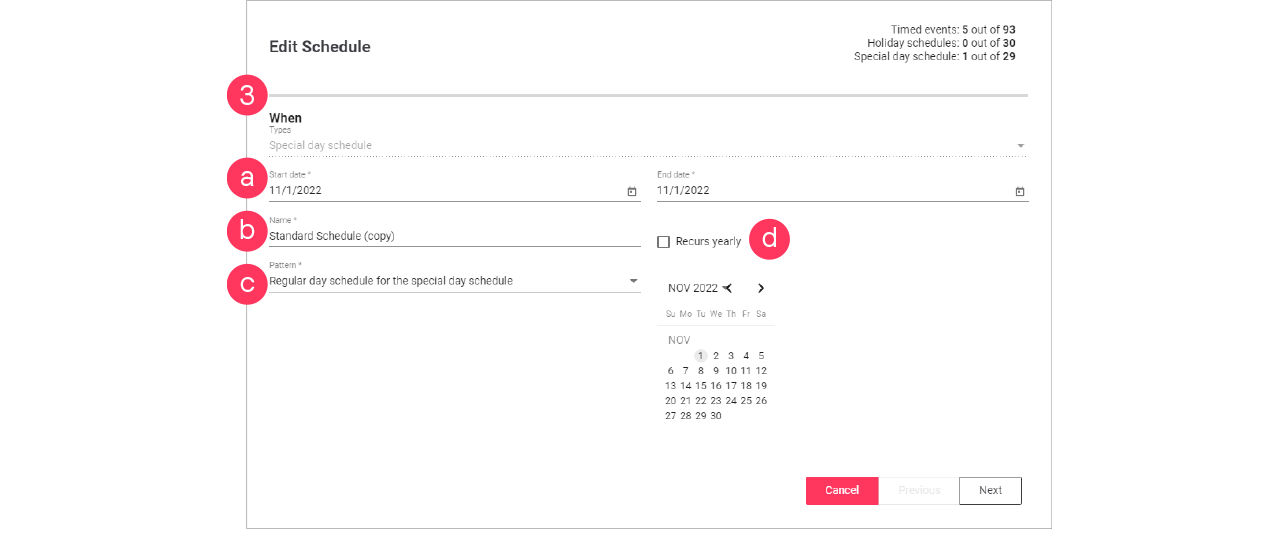
Task: Select November 23 on the calendar
Action: pyautogui.click(x=716, y=400)
